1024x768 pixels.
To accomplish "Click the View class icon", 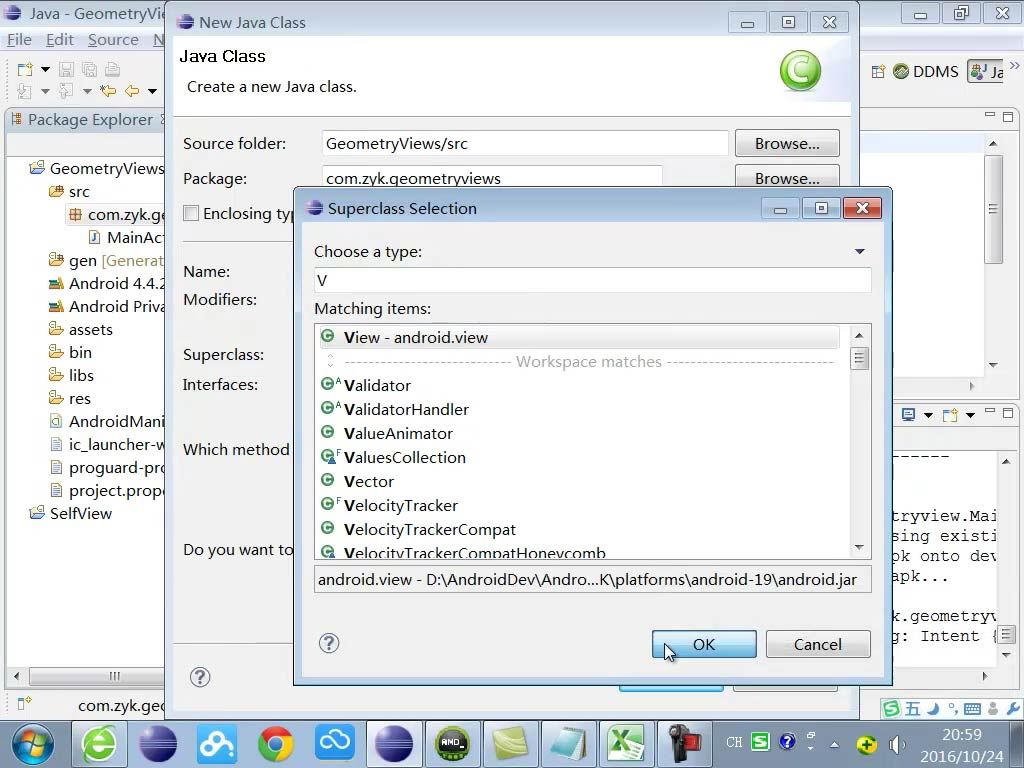I will [328, 337].
